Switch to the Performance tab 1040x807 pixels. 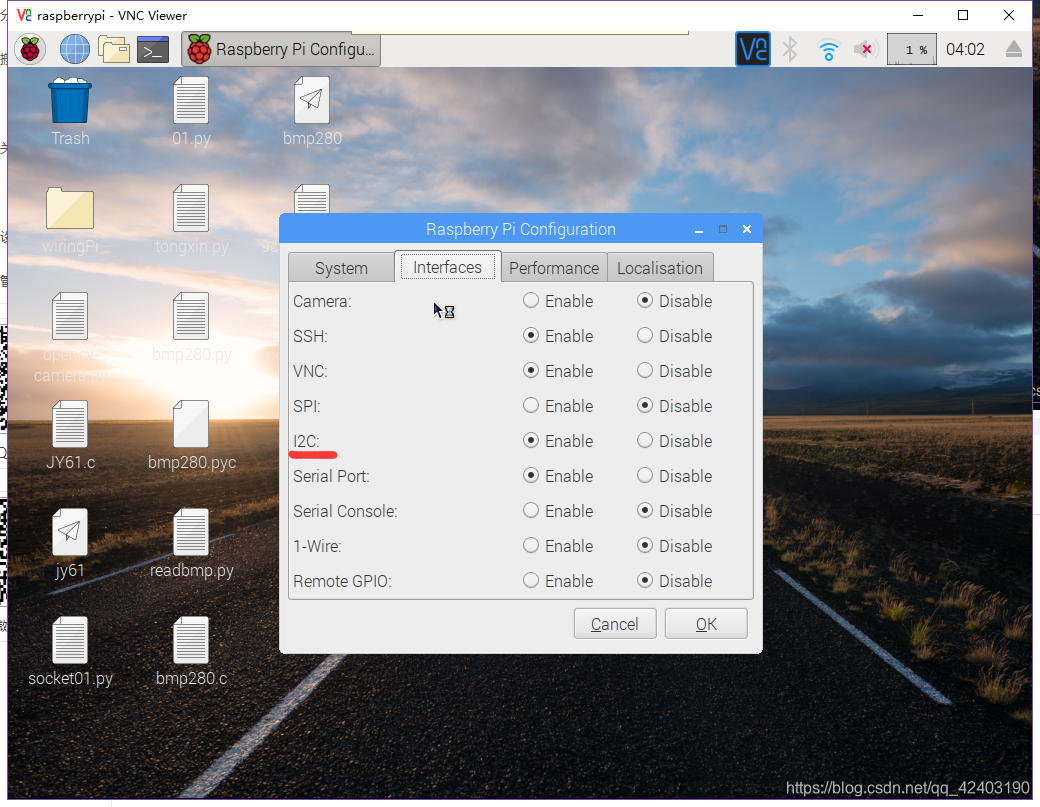tap(554, 268)
